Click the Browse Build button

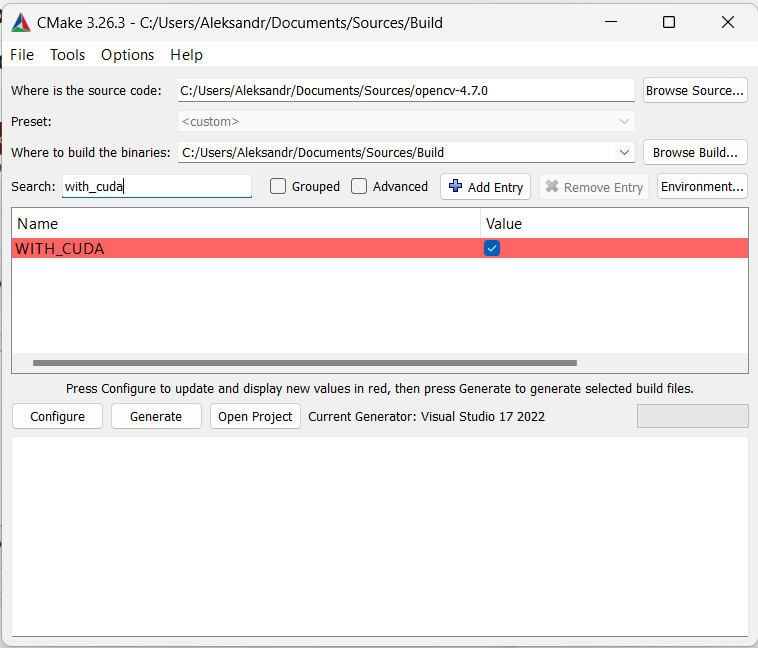(695, 152)
